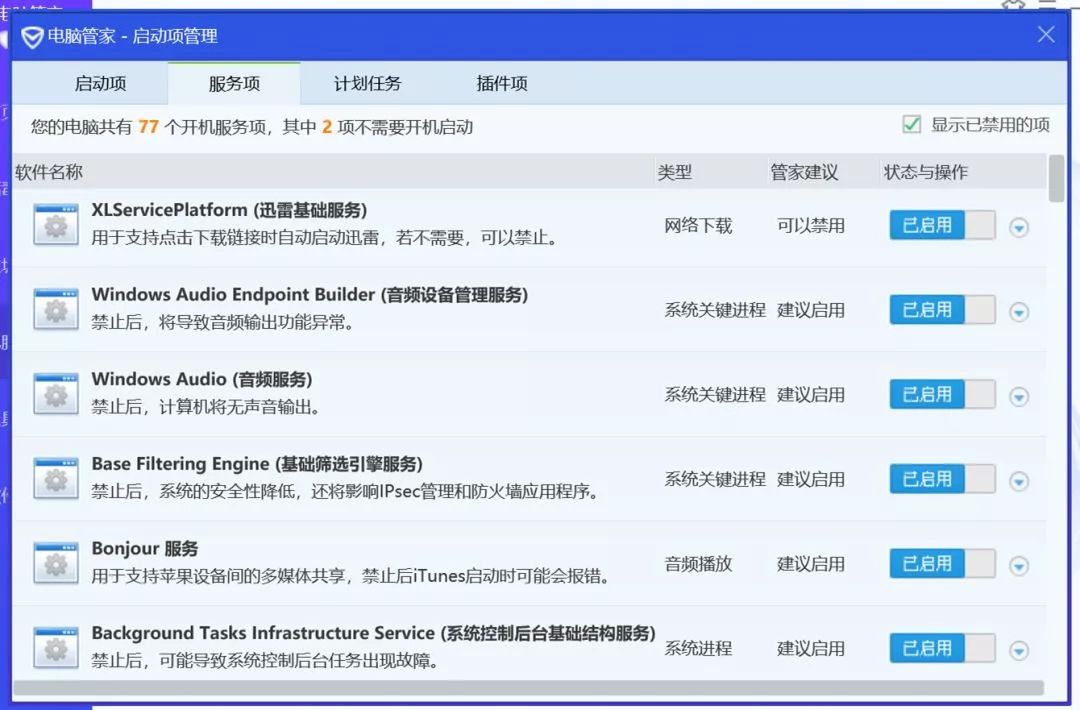Toggle the 已启用 switch for Windows Audio Endpoint Builder
Screen dimensions: 1080x710
click(942, 310)
